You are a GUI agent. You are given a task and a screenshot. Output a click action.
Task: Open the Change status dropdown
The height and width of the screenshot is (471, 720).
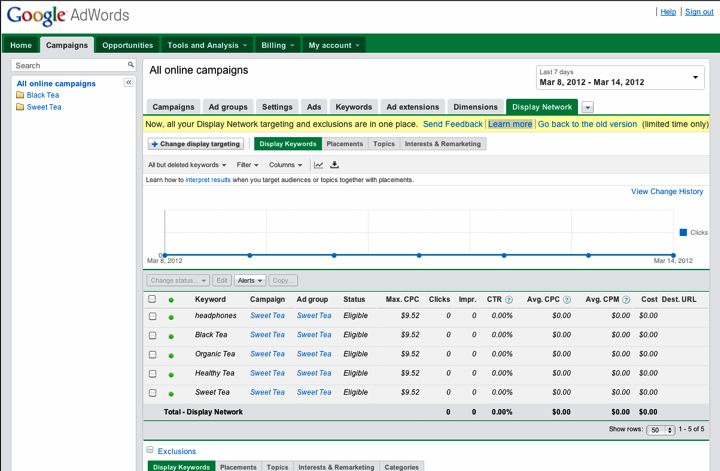[178, 280]
